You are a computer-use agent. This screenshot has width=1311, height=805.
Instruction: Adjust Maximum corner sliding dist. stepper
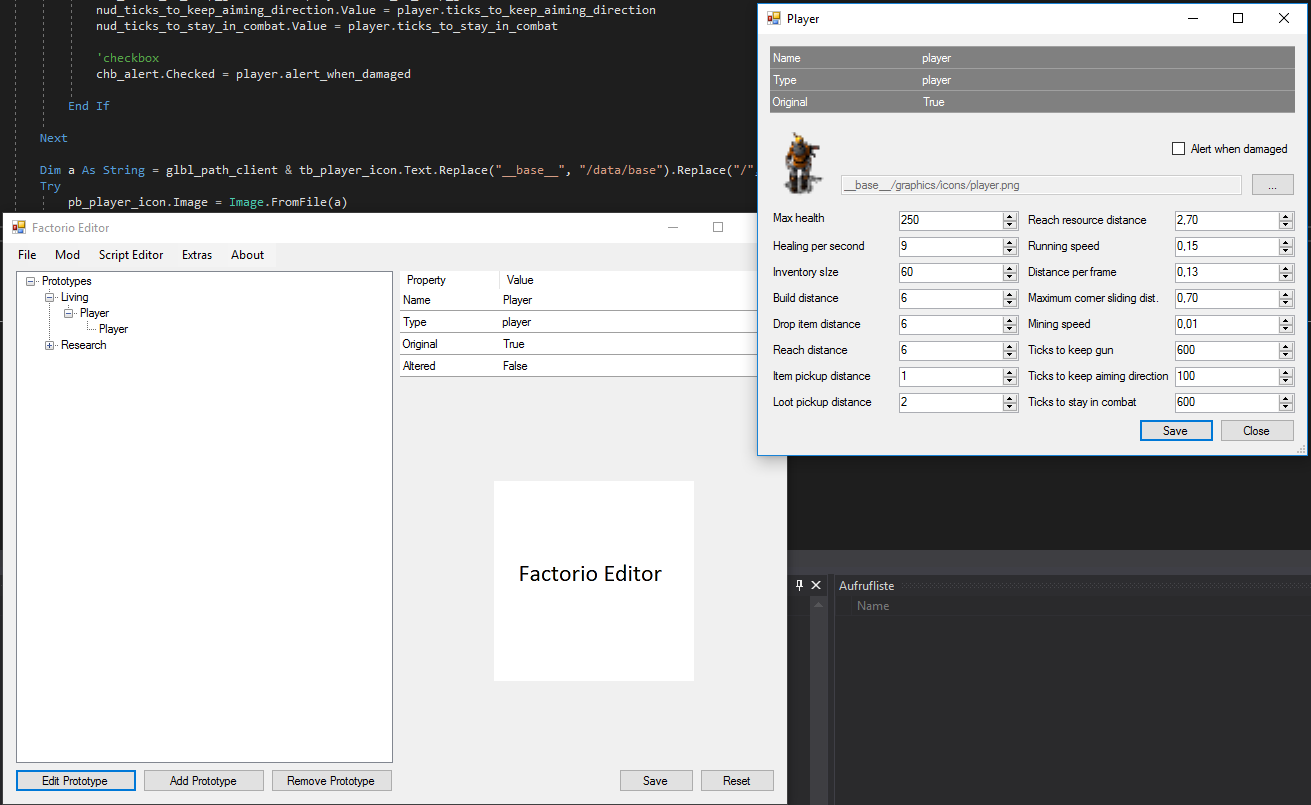[x=1285, y=298]
